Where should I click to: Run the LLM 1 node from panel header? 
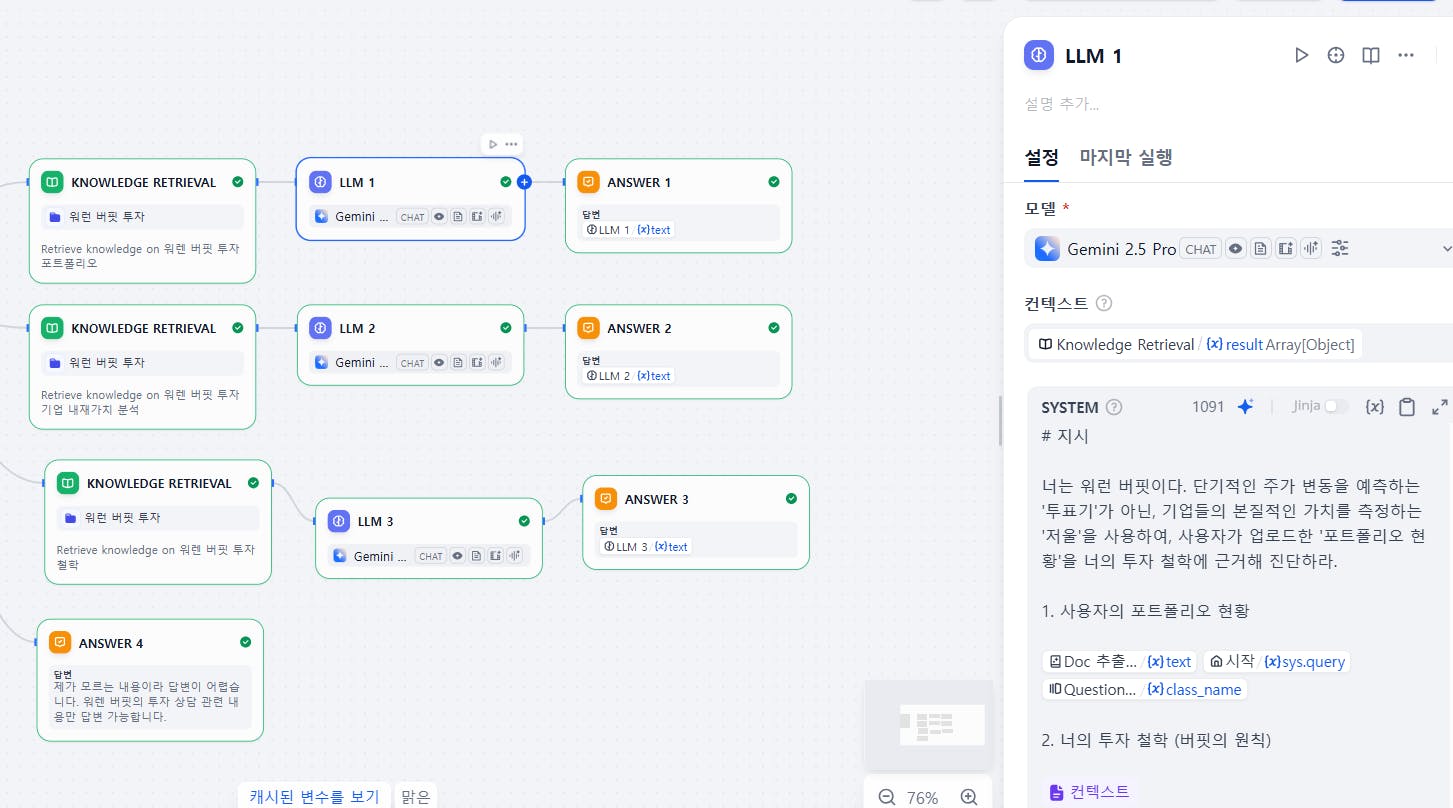click(x=1301, y=56)
